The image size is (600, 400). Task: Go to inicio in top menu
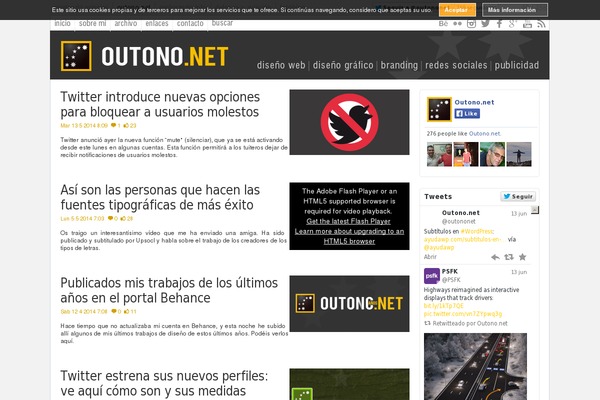62,23
